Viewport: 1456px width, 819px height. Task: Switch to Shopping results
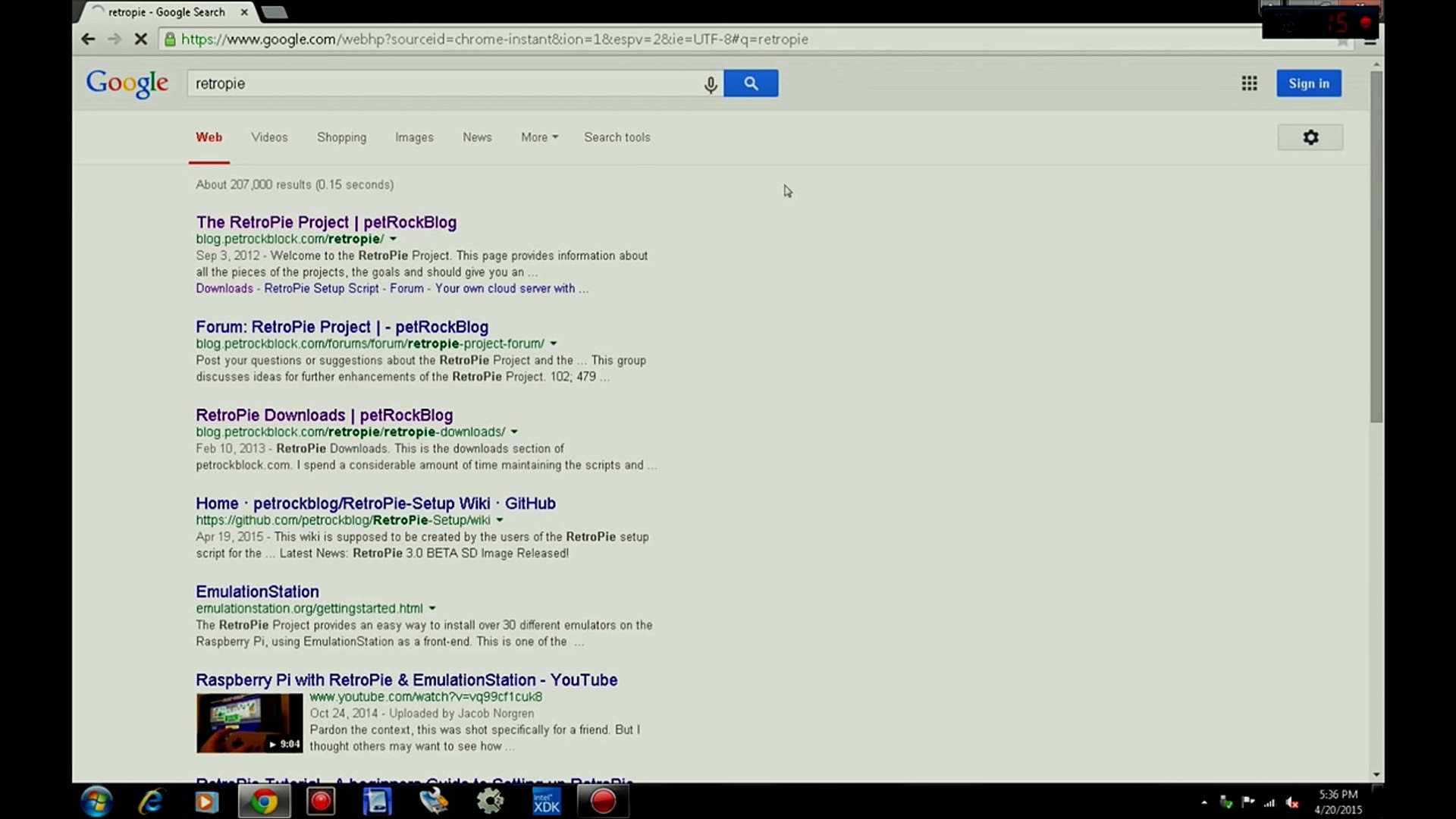pos(341,137)
